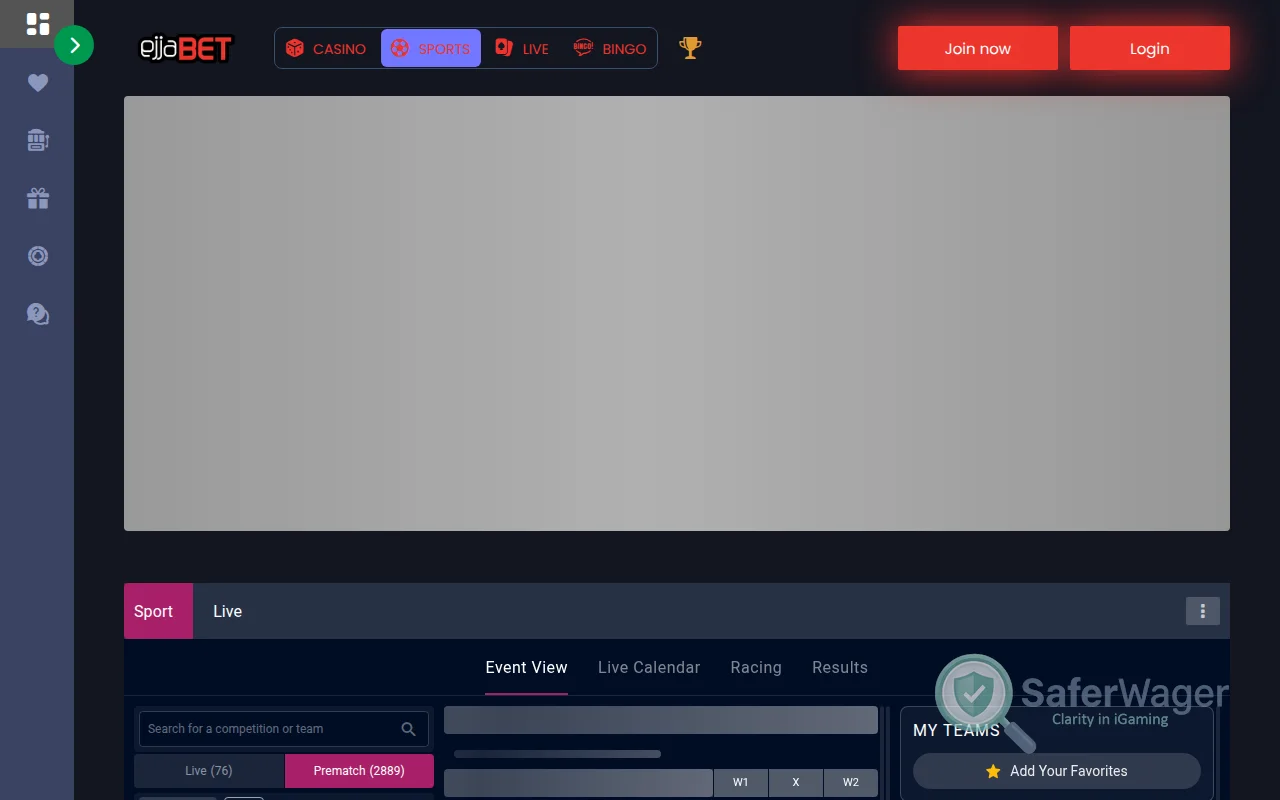This screenshot has height=800, width=1280.
Task: Open the roulette games icon
Action: [x=37, y=256]
